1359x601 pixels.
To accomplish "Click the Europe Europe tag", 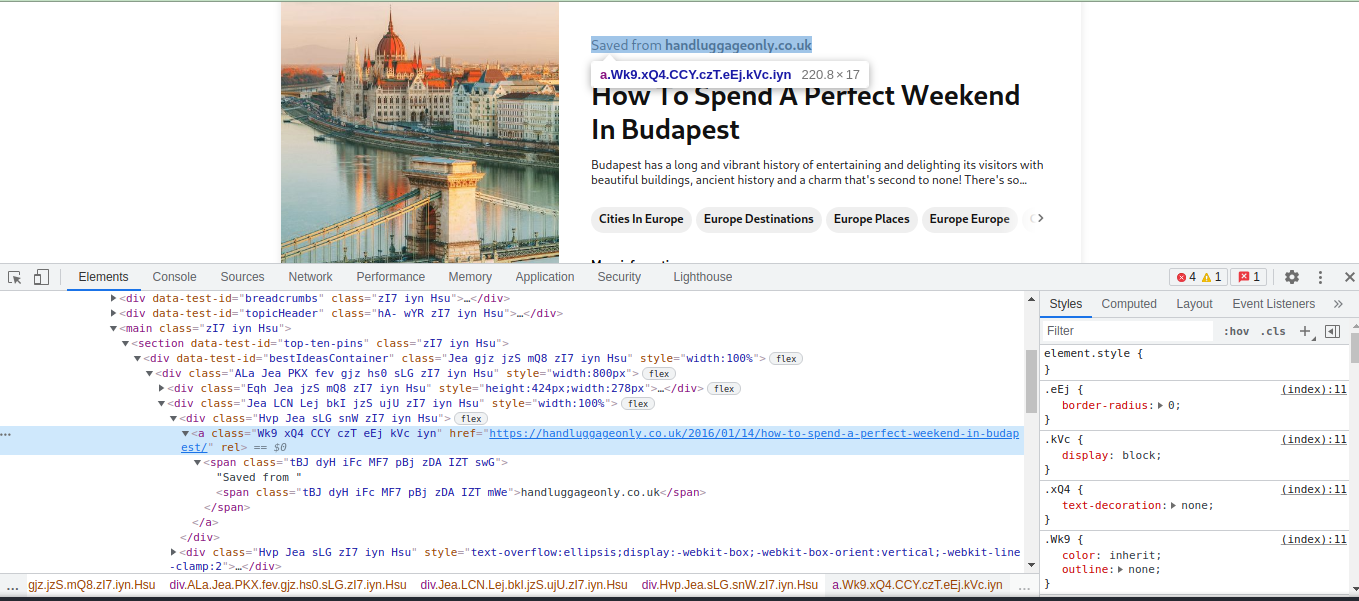I will 969,219.
